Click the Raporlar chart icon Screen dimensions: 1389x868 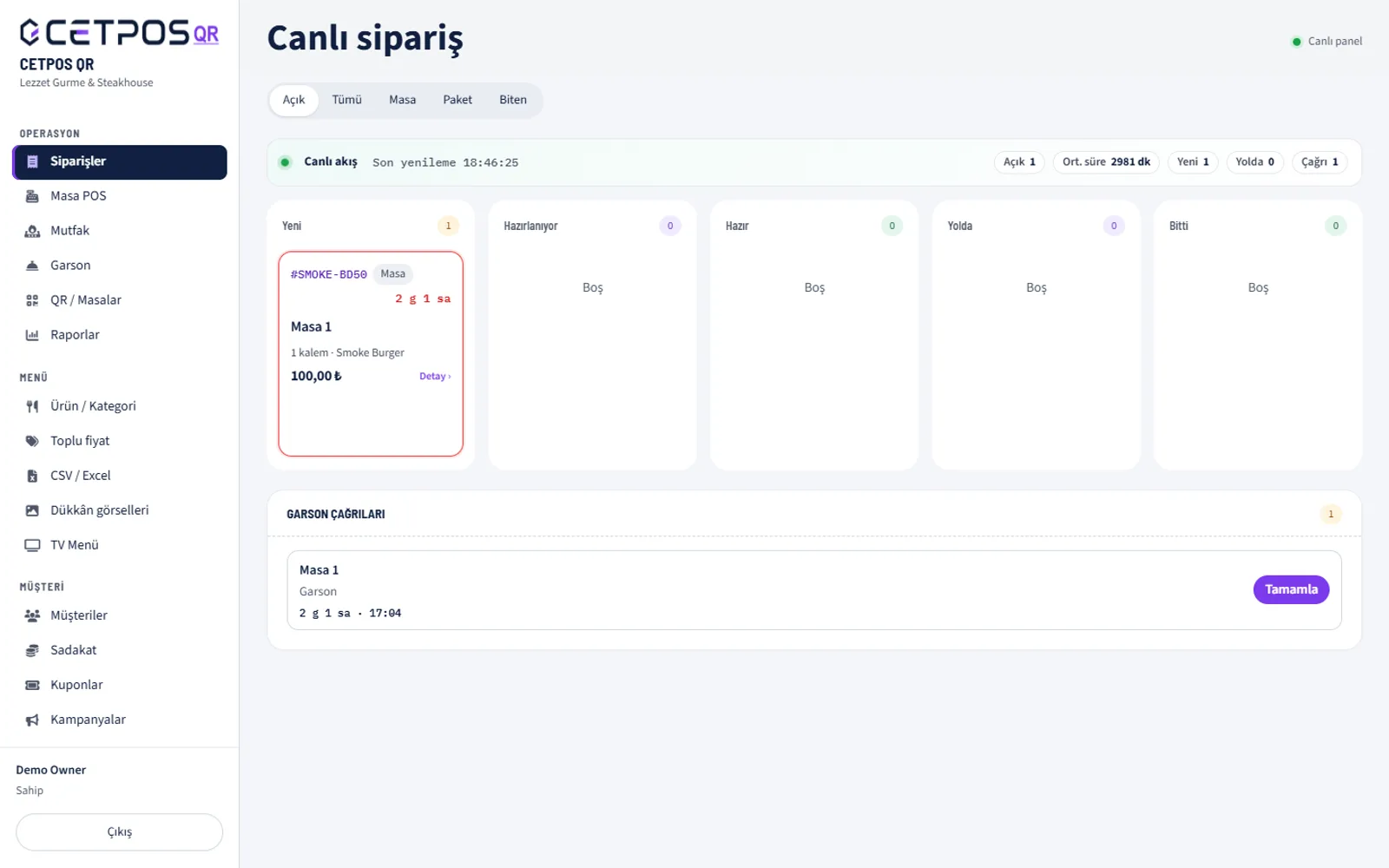point(32,335)
